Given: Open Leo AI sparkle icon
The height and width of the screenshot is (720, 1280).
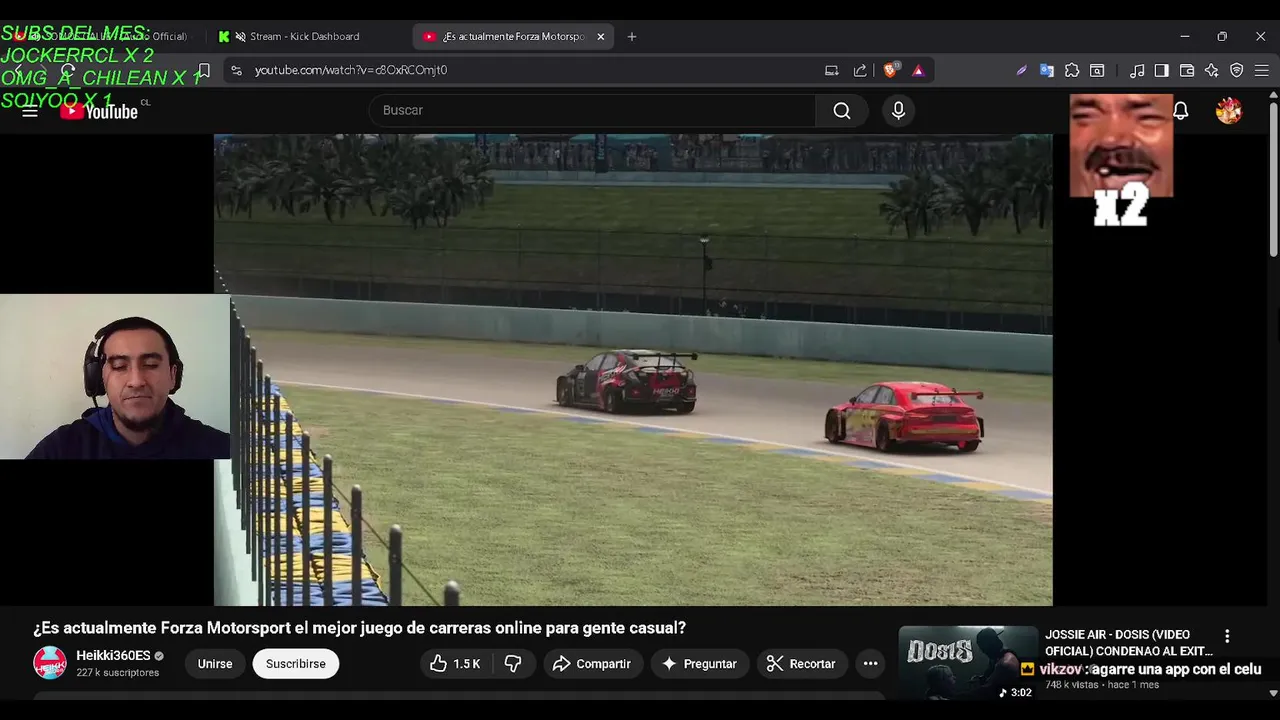Looking at the screenshot, I should [1212, 70].
